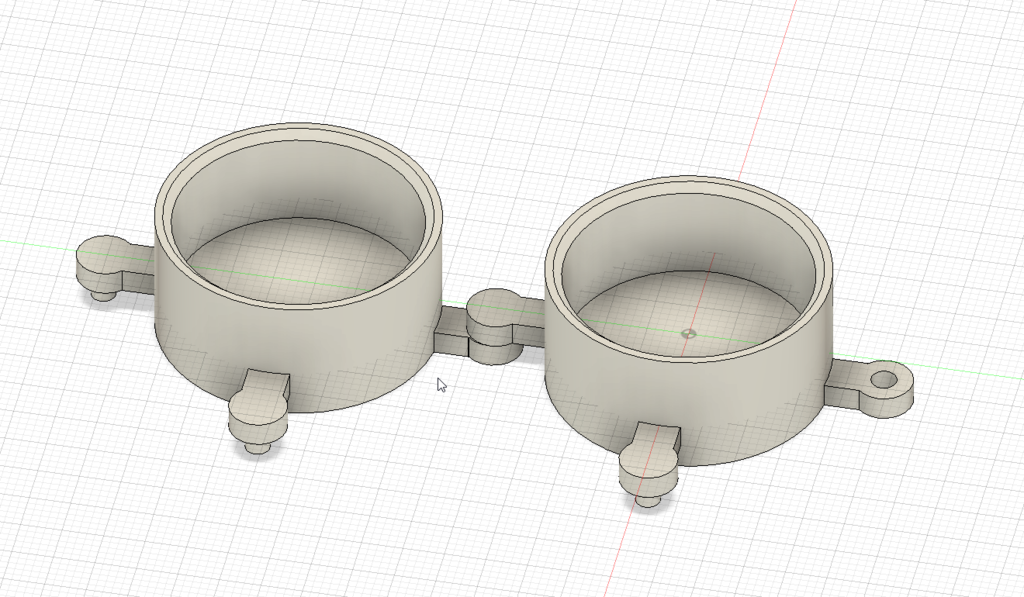Select the hole in the right-side tab
The width and height of the screenshot is (1024, 597).
point(883,380)
